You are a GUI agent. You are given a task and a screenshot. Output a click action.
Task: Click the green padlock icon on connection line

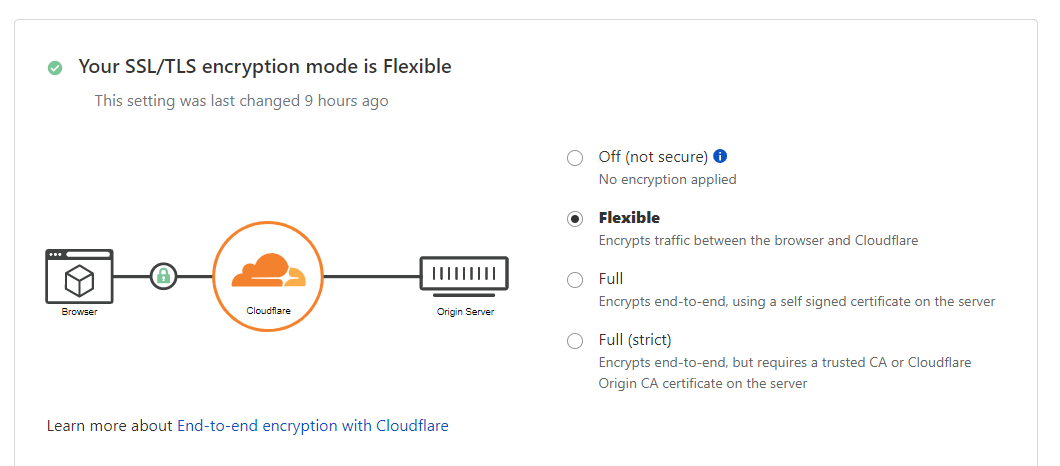pos(163,275)
